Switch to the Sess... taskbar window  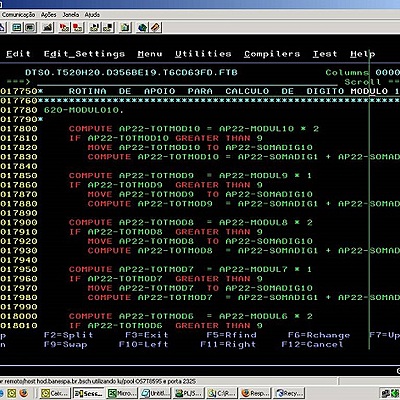coord(89,394)
